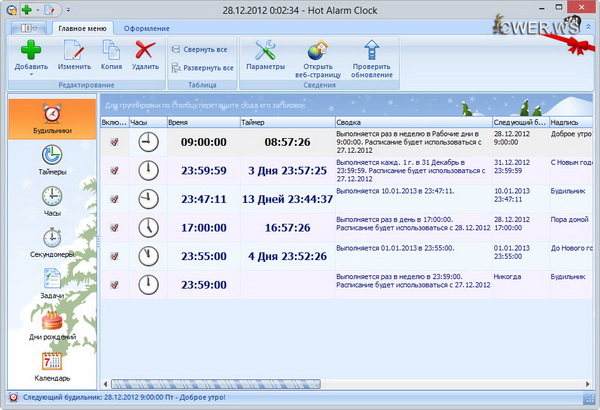600x410 pixels.
Task: Click the Удалить (Delete) red X icon
Action: pos(145,48)
